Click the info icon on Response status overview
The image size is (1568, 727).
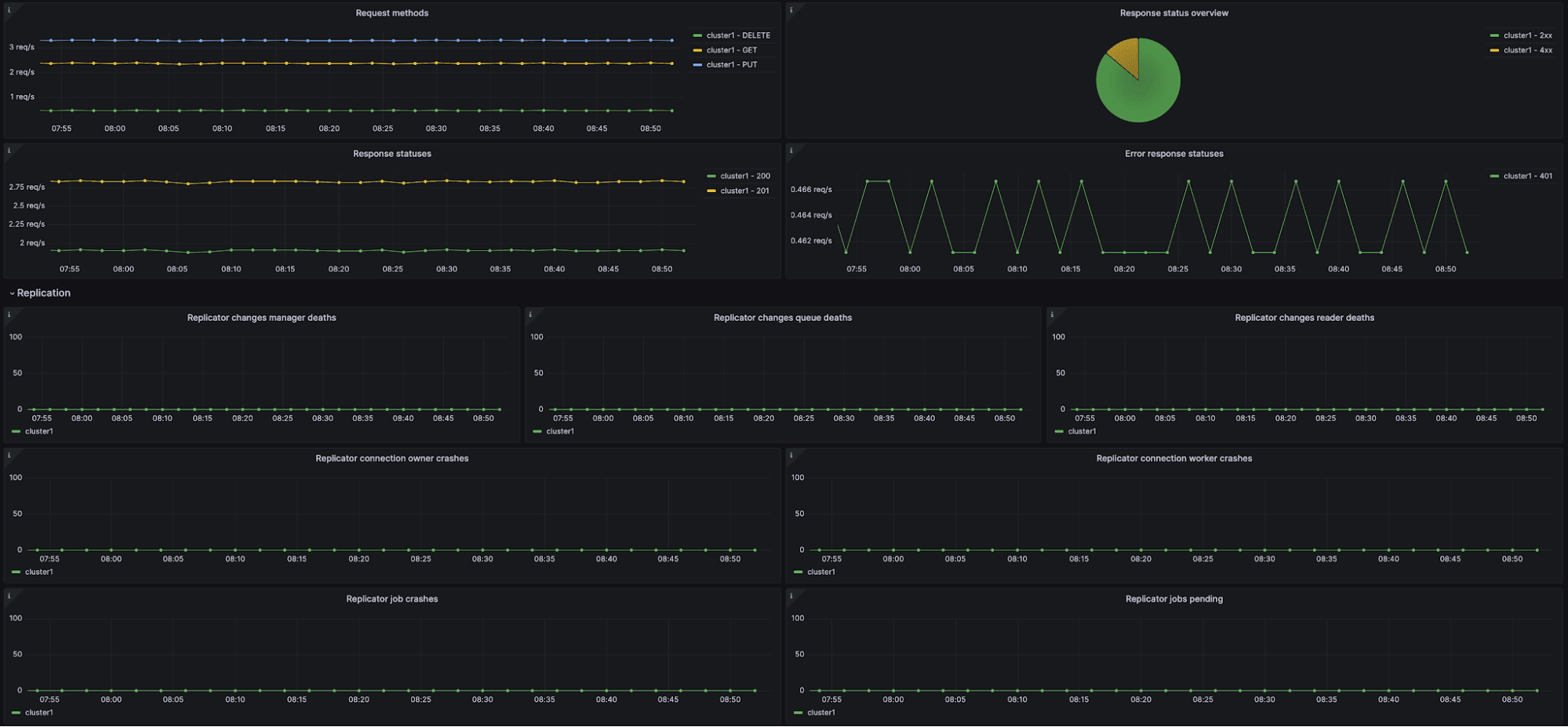coord(791,10)
